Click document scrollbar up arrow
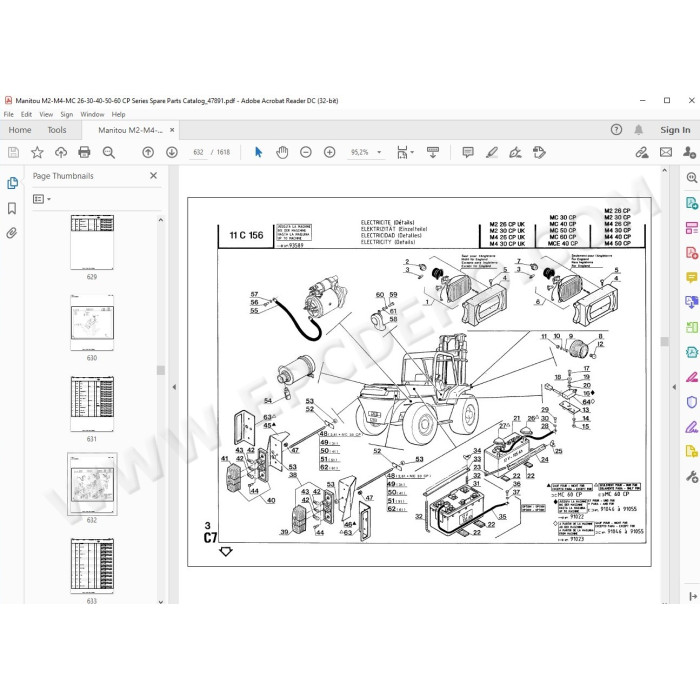This screenshot has width=700, height=700. pos(664,170)
